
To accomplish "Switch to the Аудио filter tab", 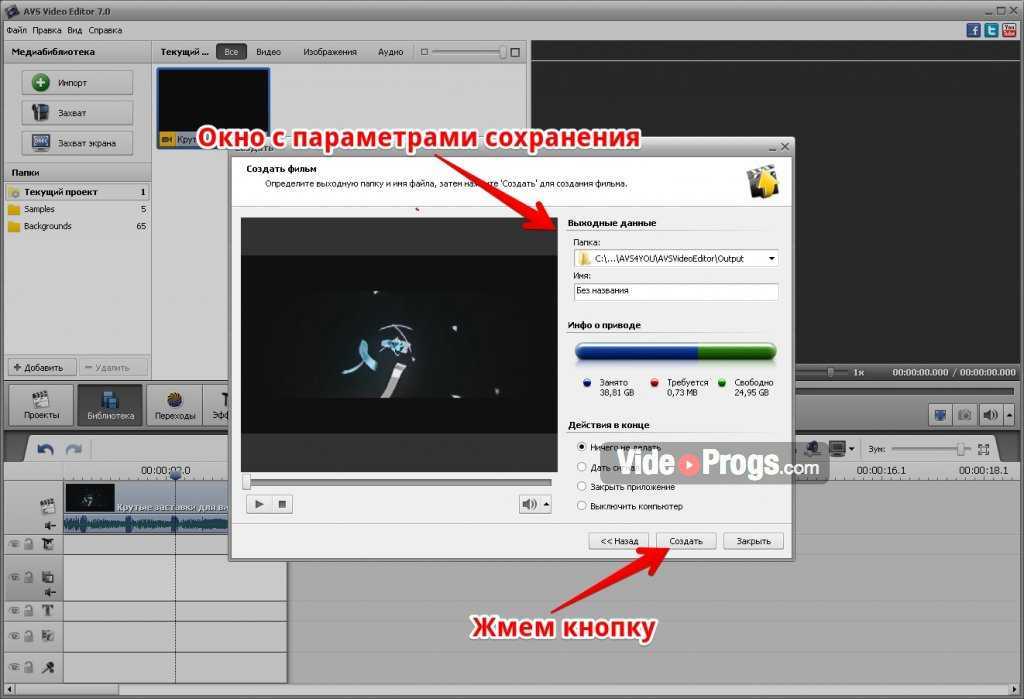I will (391, 52).
